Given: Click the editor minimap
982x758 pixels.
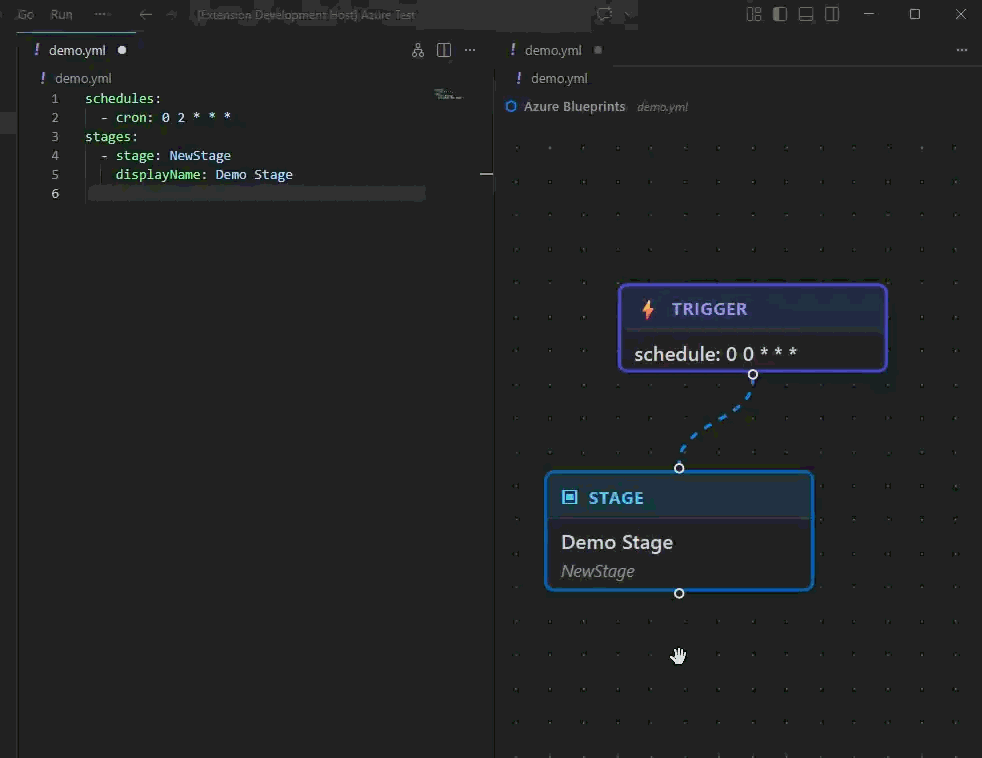Looking at the screenshot, I should [448, 95].
